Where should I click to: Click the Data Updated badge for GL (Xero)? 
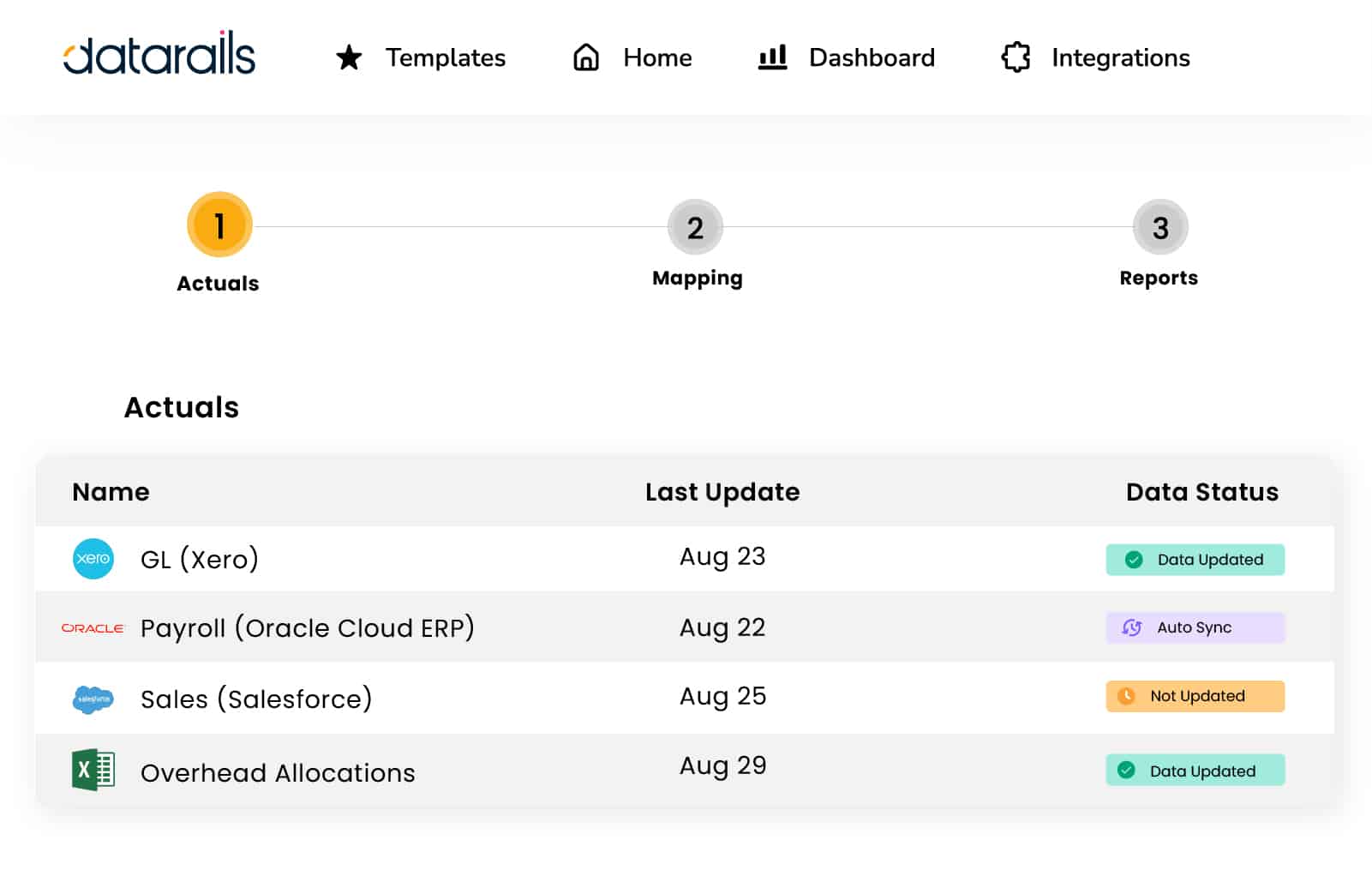[x=1195, y=560]
